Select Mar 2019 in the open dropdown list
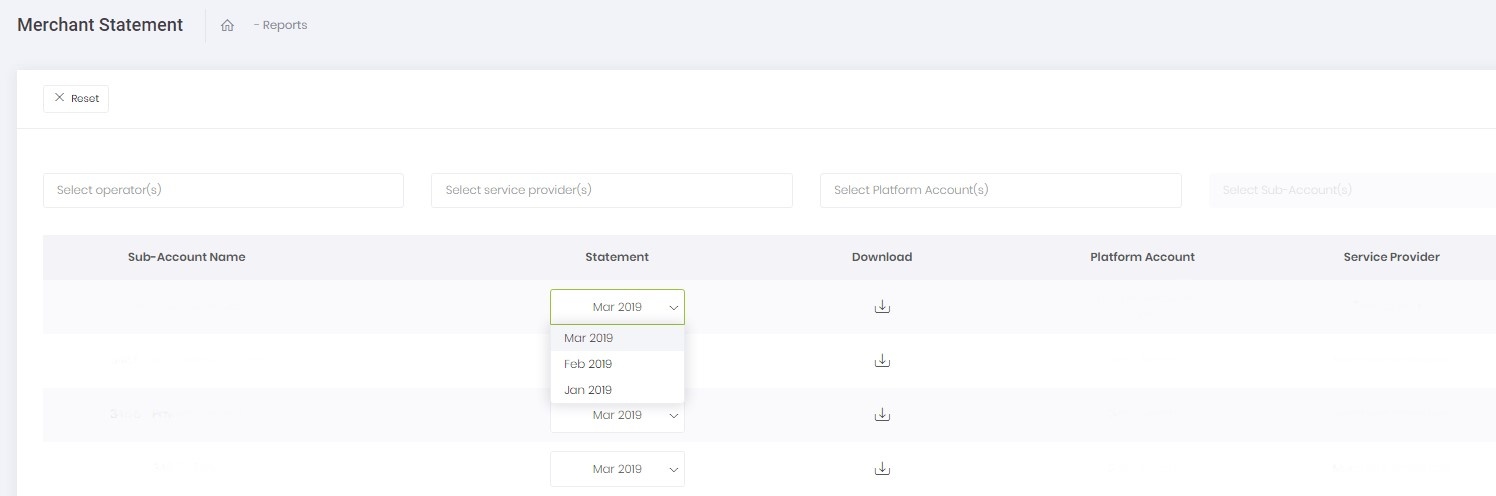 click(x=588, y=338)
